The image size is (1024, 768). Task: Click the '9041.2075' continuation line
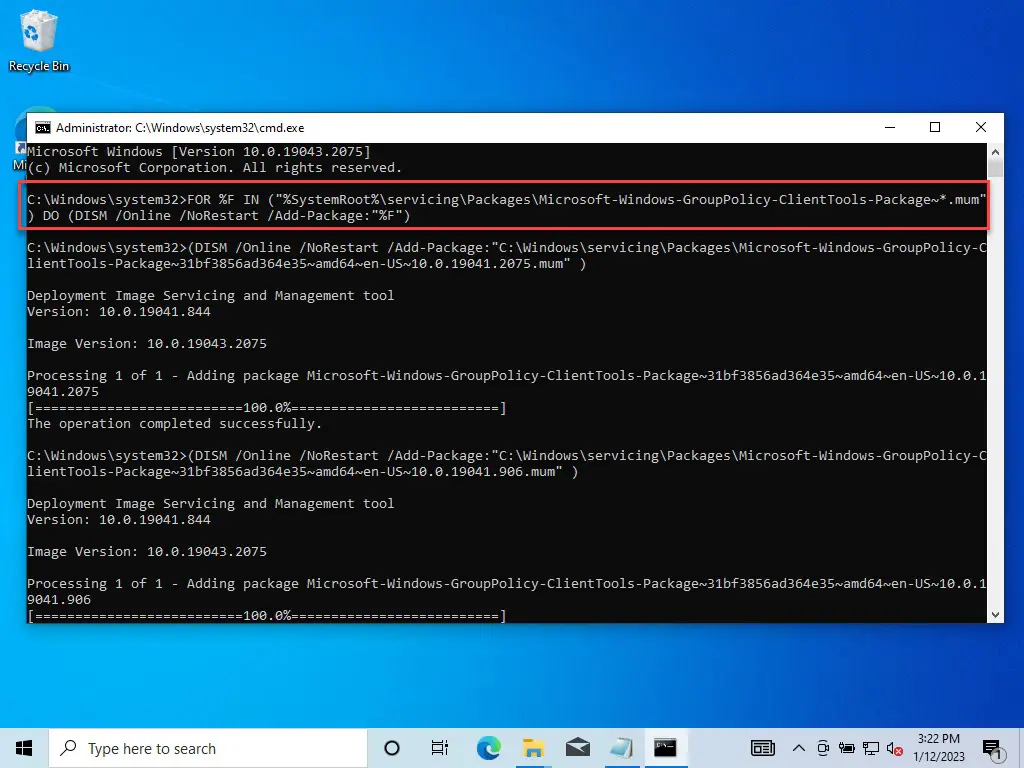pos(63,392)
